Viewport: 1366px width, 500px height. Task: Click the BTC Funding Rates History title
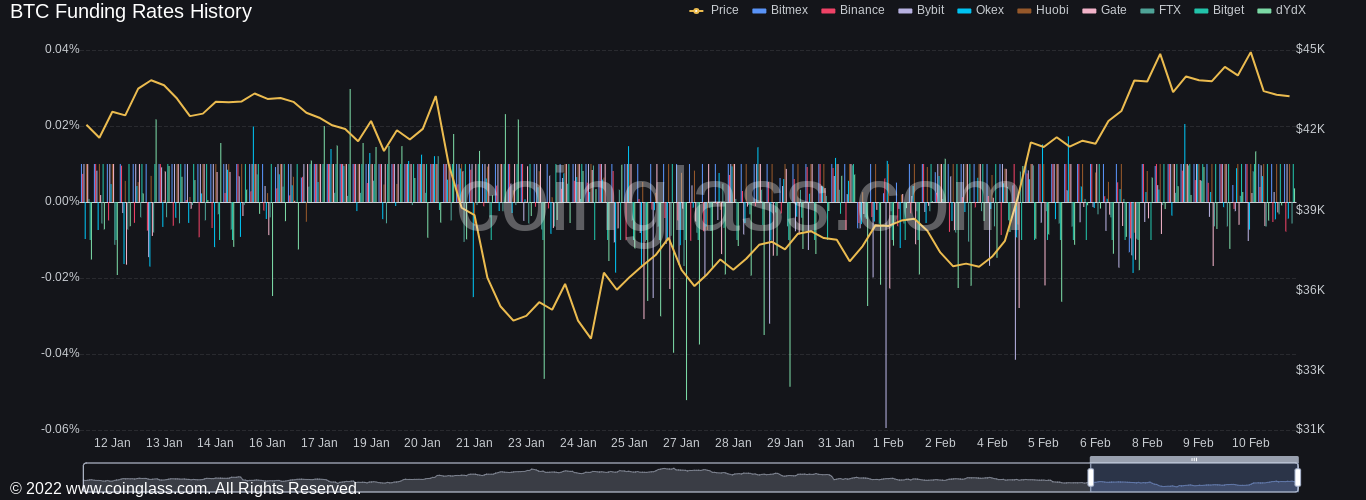click(x=131, y=12)
